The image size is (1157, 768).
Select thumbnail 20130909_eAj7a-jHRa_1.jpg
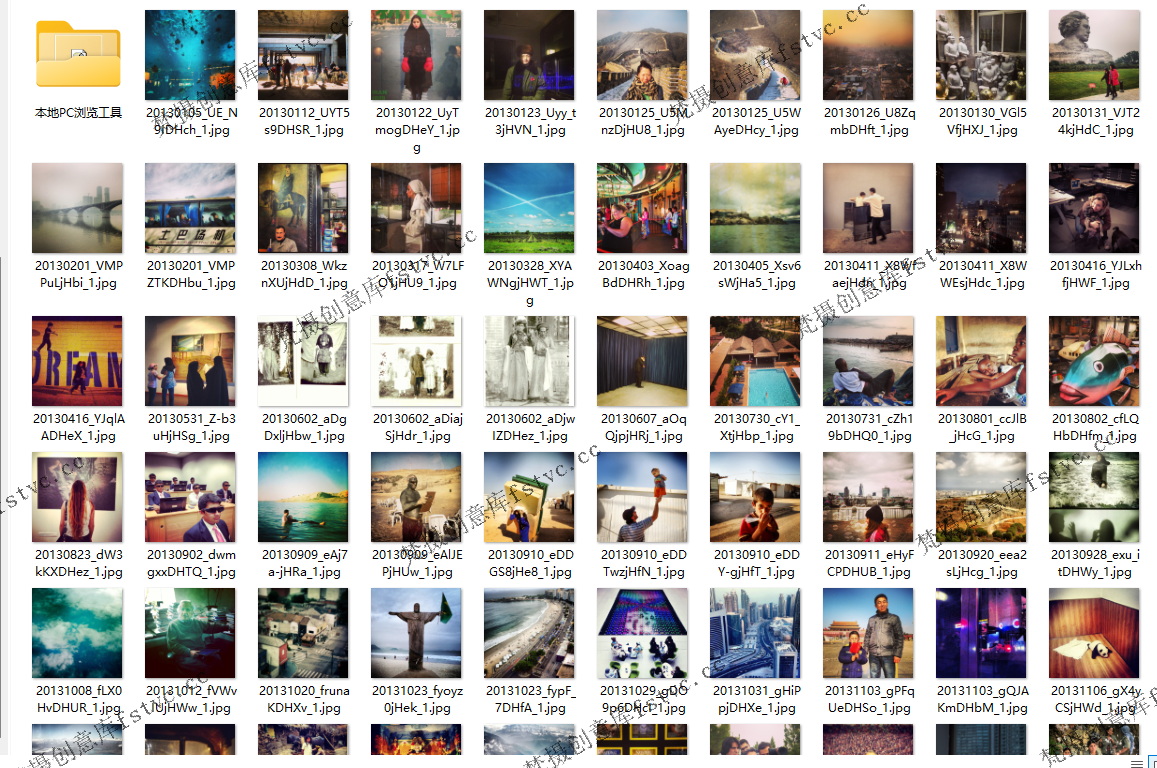(x=303, y=497)
